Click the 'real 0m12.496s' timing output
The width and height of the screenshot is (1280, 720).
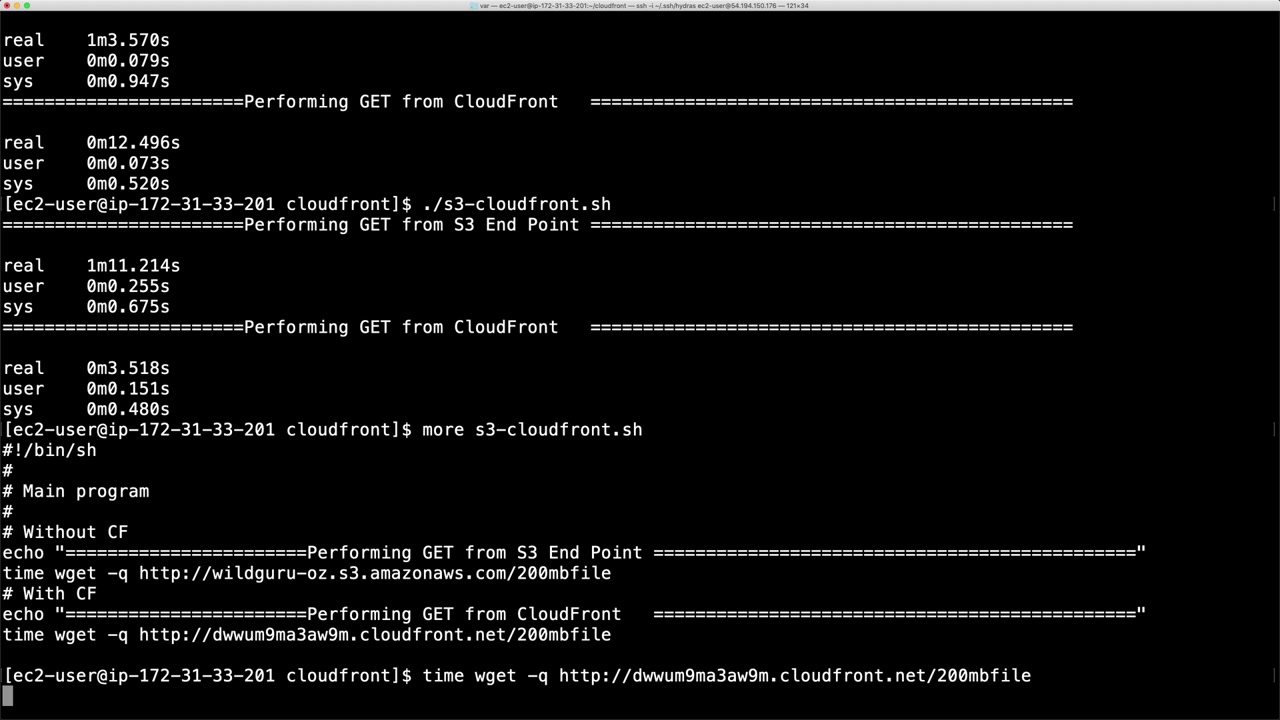(x=91, y=143)
